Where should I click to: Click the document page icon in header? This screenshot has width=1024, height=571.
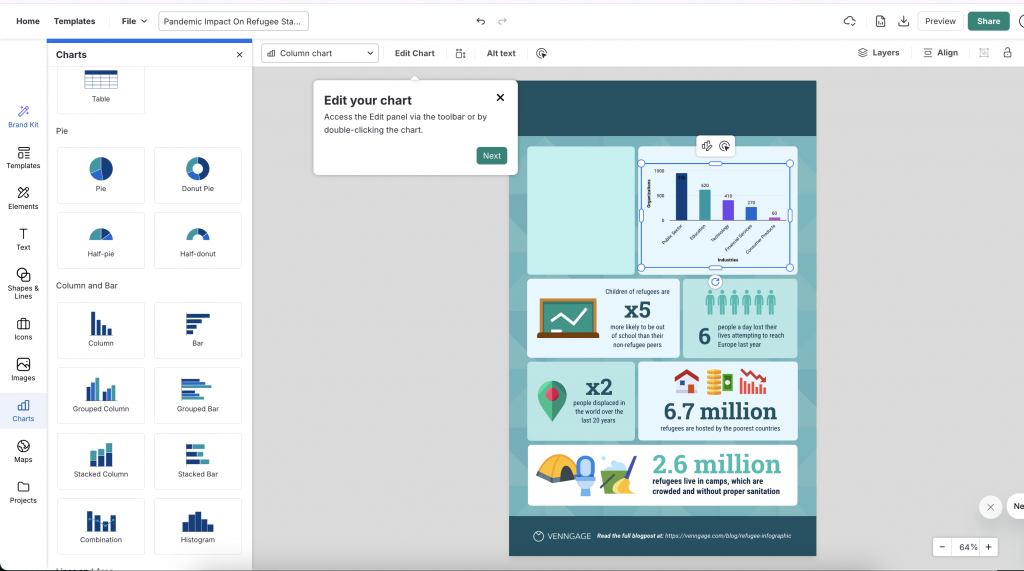point(880,21)
